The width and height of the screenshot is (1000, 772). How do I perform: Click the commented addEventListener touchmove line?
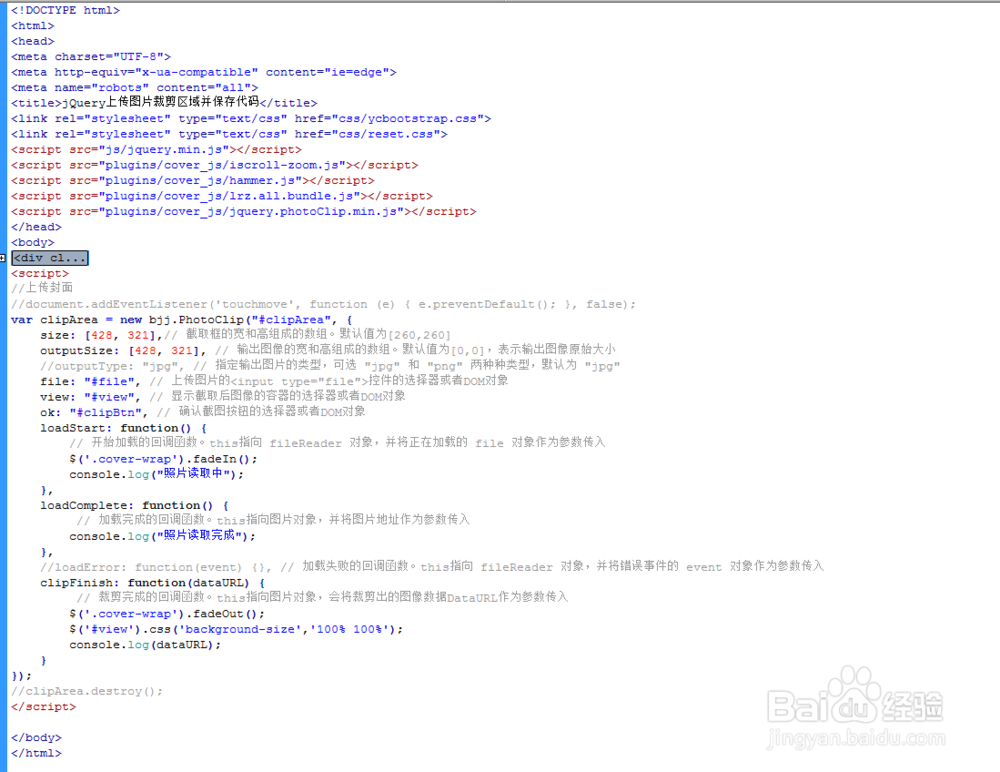point(323,304)
